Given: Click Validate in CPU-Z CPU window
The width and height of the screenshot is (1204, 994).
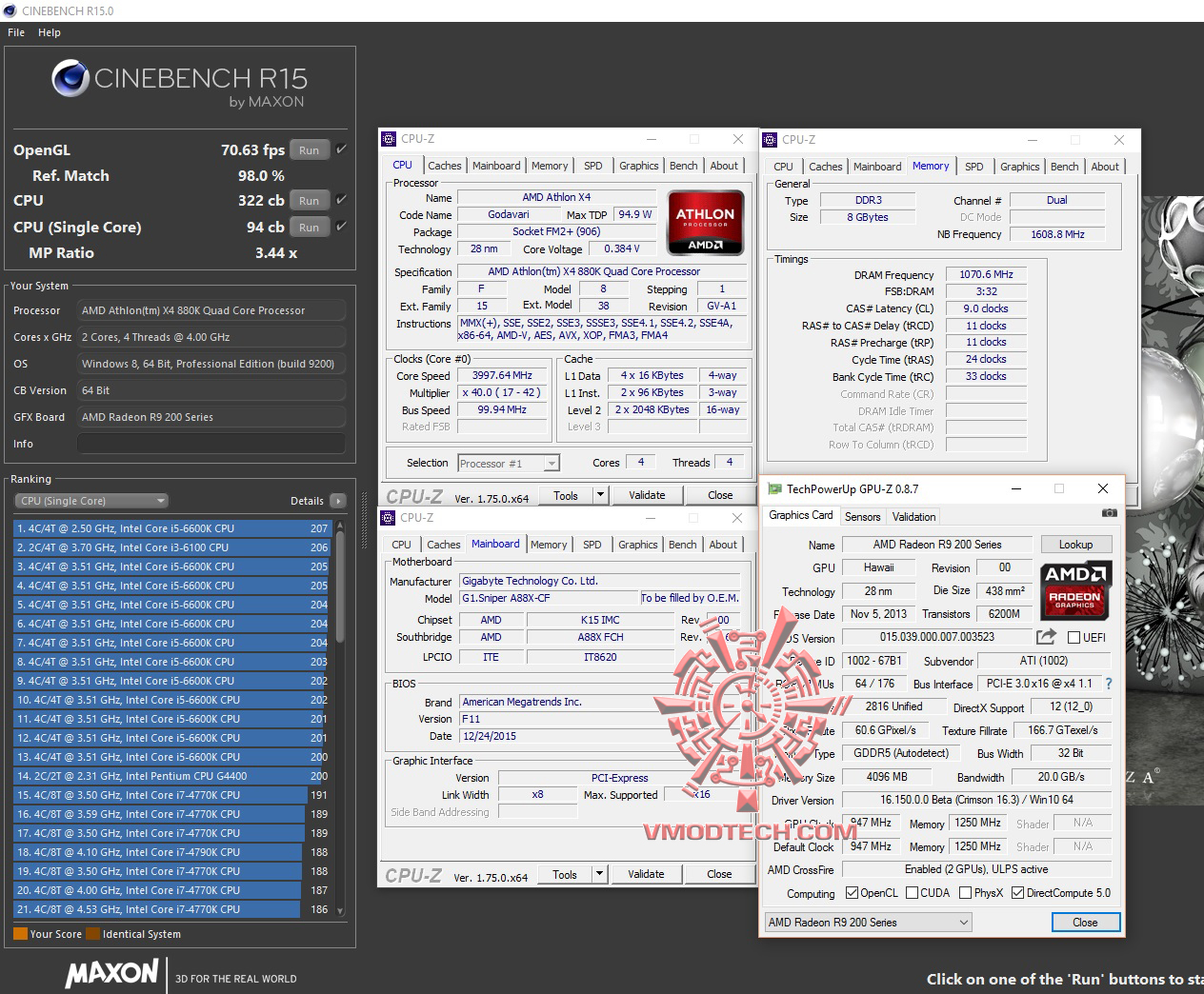Looking at the screenshot, I should (647, 495).
